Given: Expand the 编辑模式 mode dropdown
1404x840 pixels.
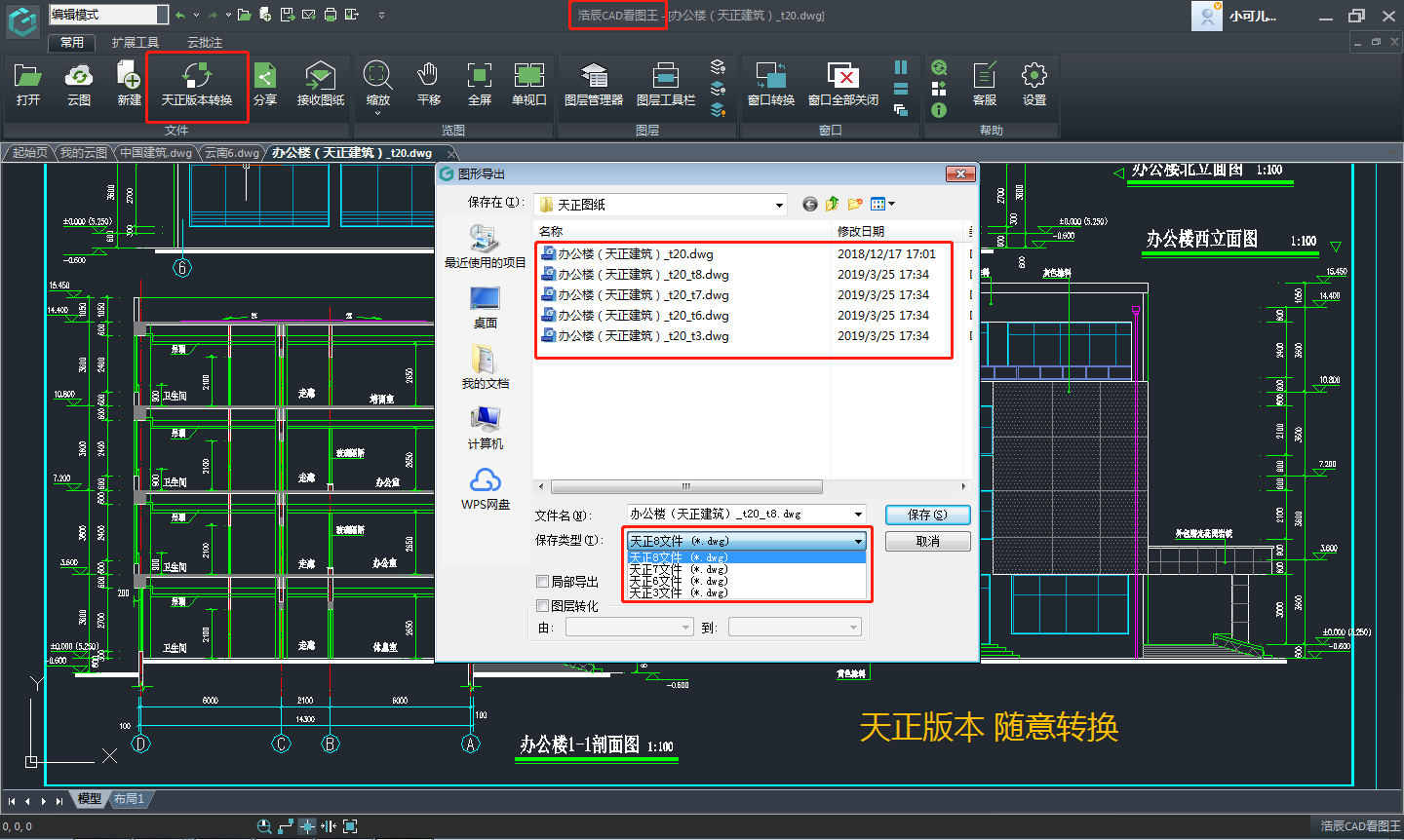Looking at the screenshot, I should point(162,15).
